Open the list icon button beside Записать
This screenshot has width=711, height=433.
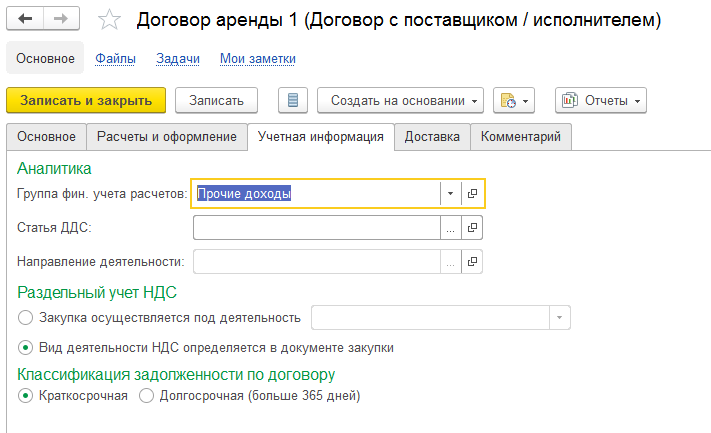[293, 100]
